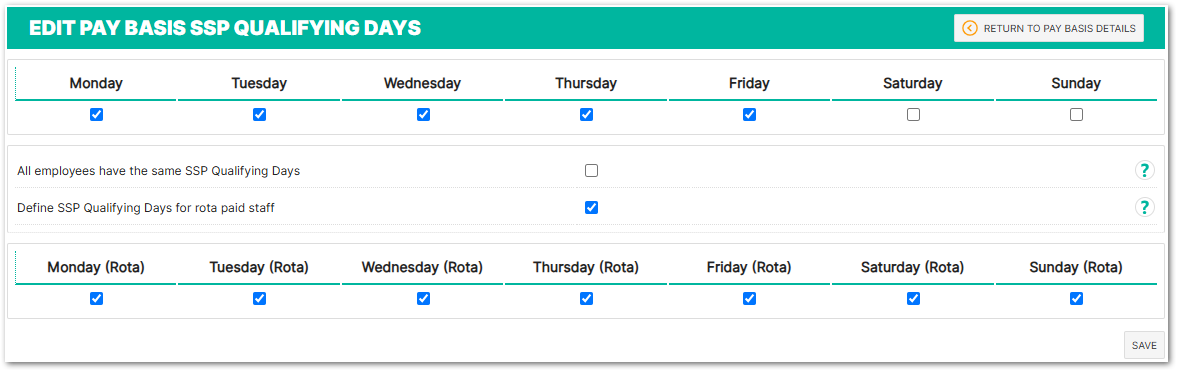This screenshot has height=371, width=1177.
Task: Enable Sunday as qualifying day
Action: click(1076, 115)
